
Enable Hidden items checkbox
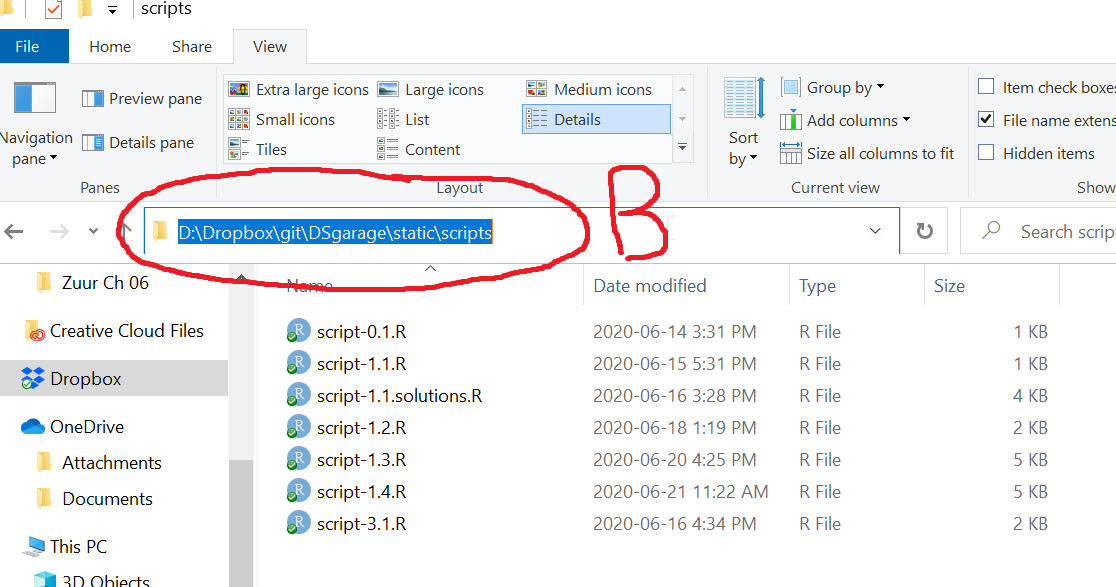point(986,152)
